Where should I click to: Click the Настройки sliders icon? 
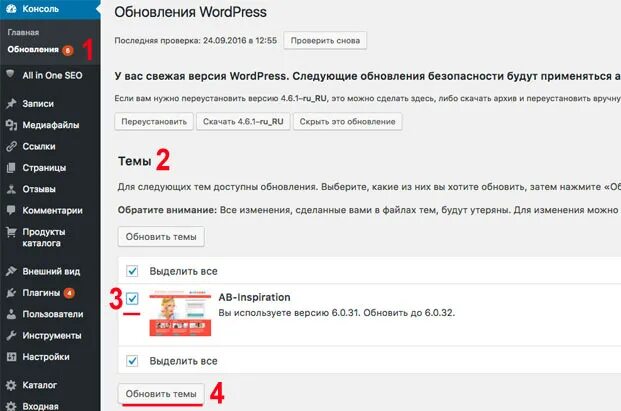click(x=11, y=357)
